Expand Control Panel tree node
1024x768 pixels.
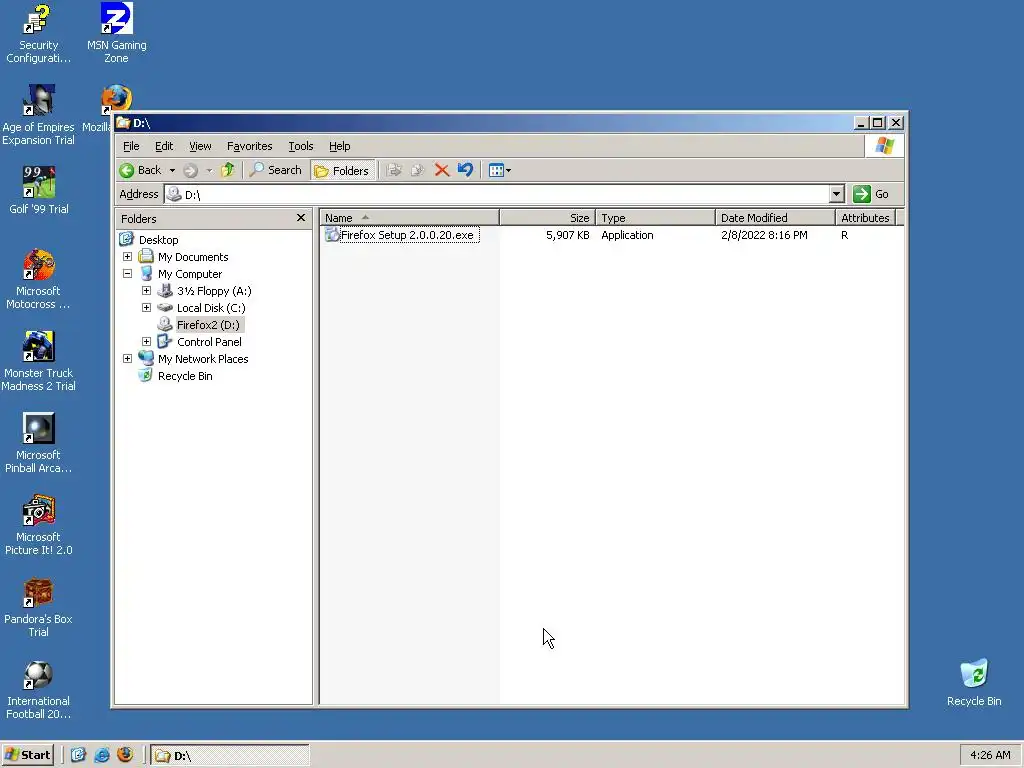[146, 342]
